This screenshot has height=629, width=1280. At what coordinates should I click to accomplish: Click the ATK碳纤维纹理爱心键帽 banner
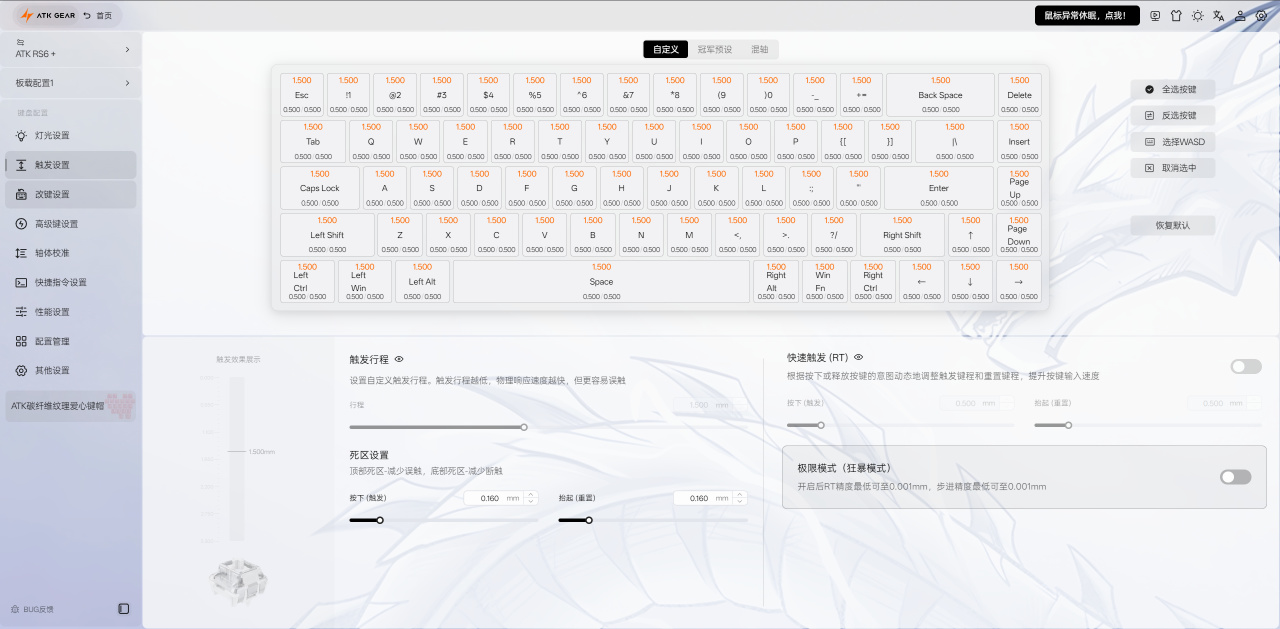click(x=71, y=406)
